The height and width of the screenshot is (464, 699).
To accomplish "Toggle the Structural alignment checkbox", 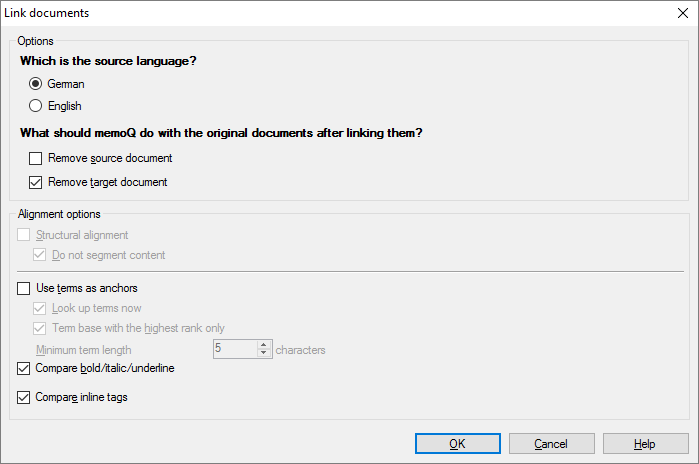I will (x=24, y=235).
